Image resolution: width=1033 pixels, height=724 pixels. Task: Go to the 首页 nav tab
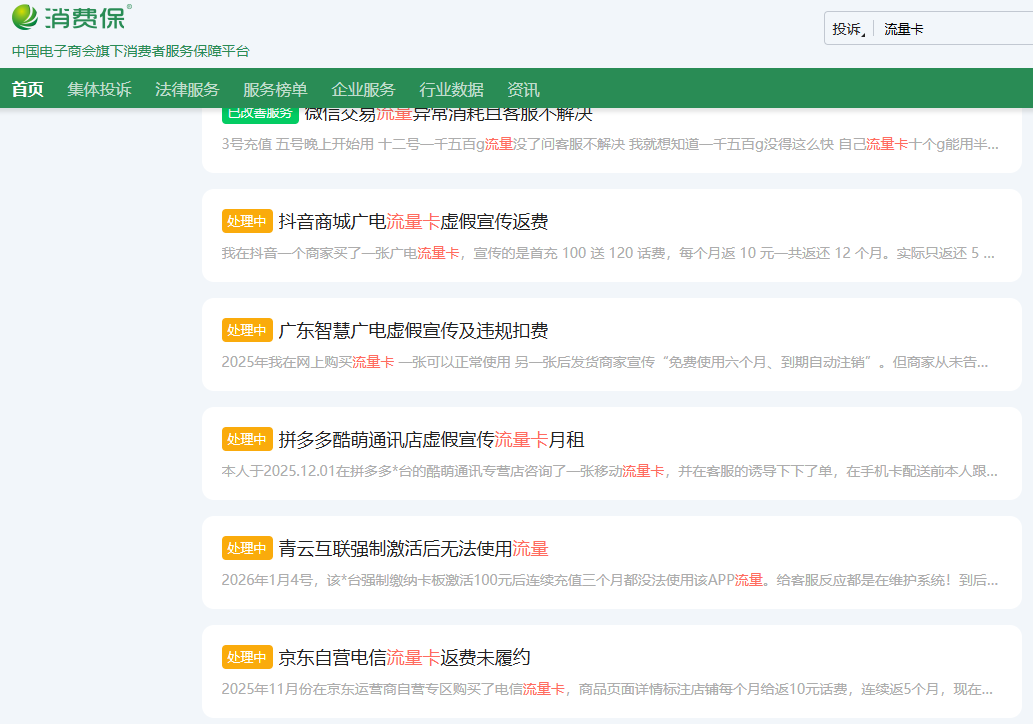tap(28, 89)
